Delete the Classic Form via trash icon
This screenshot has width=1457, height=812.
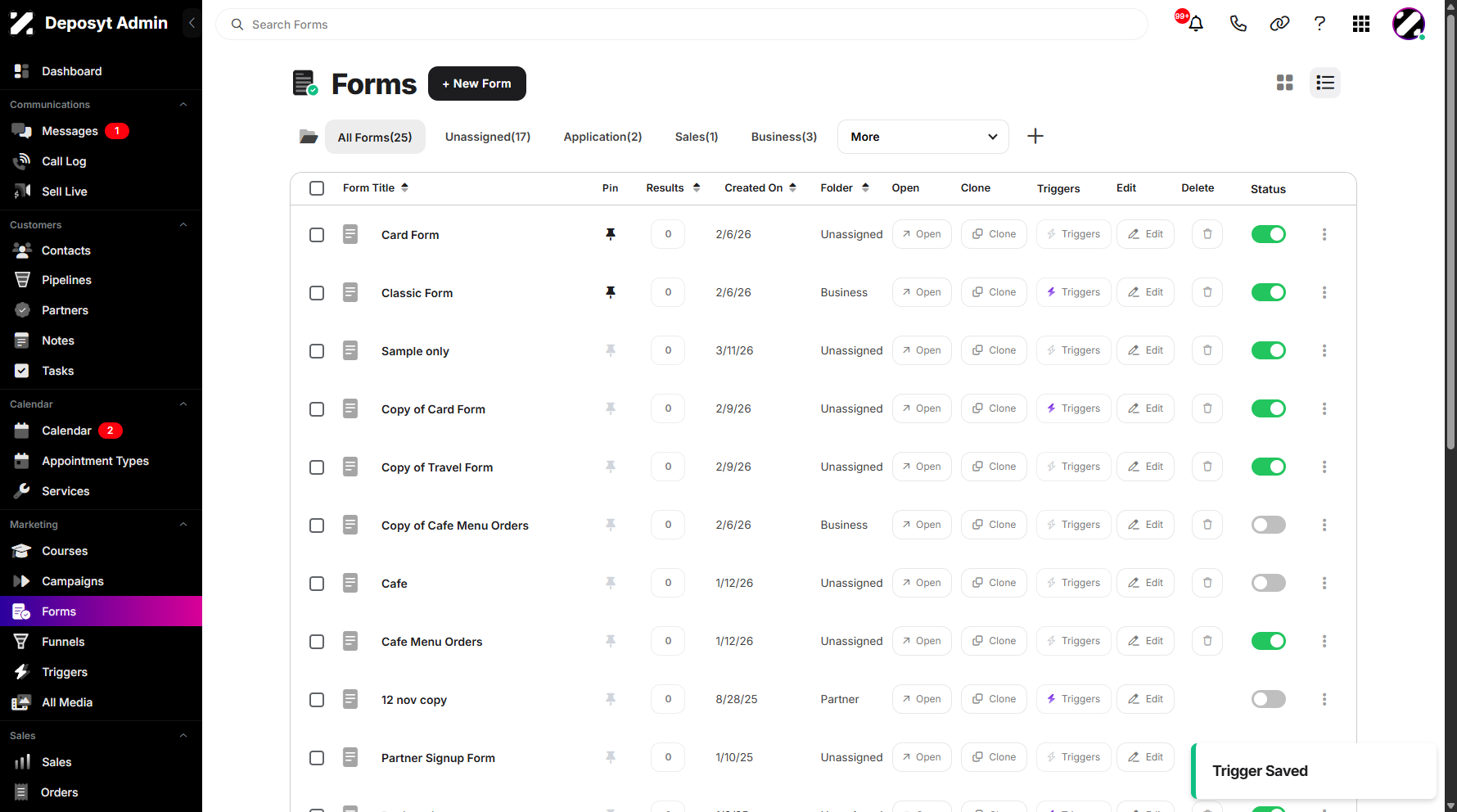click(x=1207, y=292)
